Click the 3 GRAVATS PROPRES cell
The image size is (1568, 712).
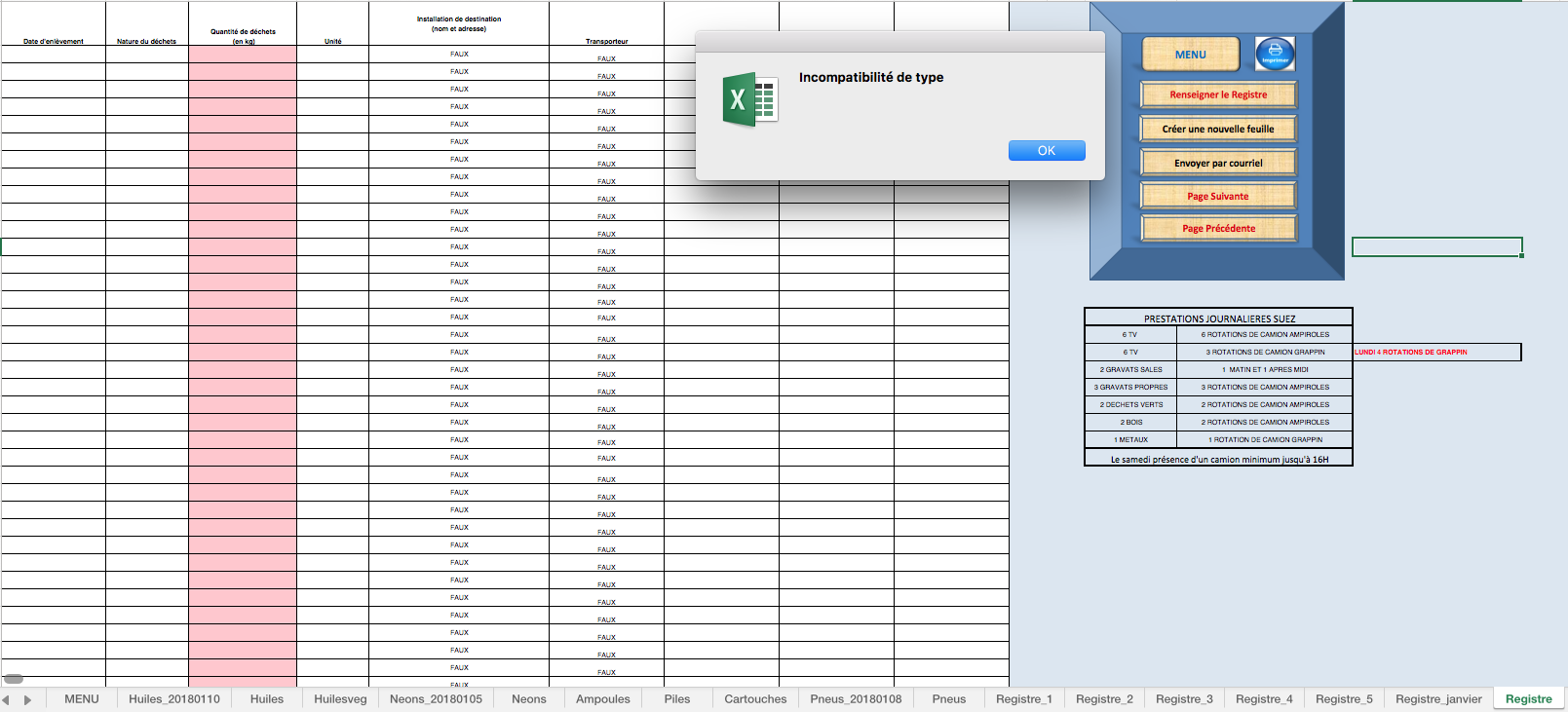(1130, 387)
